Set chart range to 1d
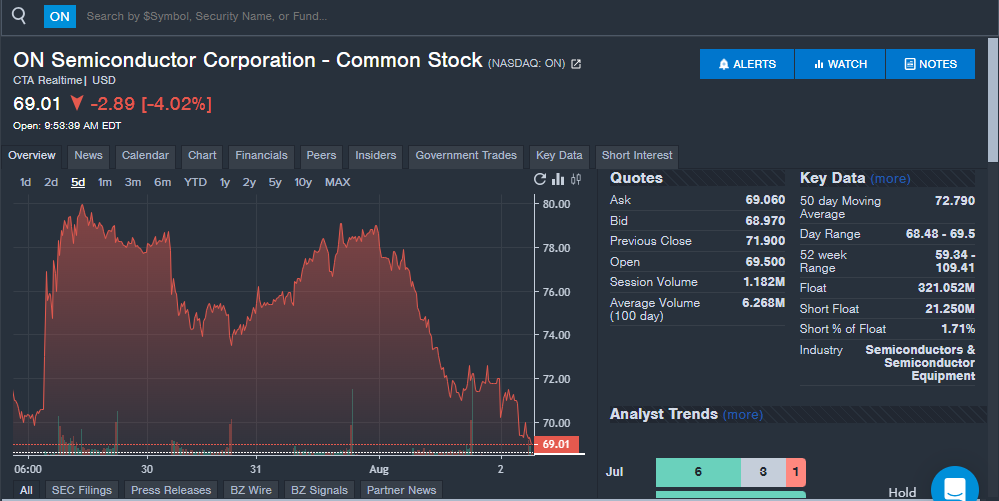The image size is (999, 501). click(25, 182)
